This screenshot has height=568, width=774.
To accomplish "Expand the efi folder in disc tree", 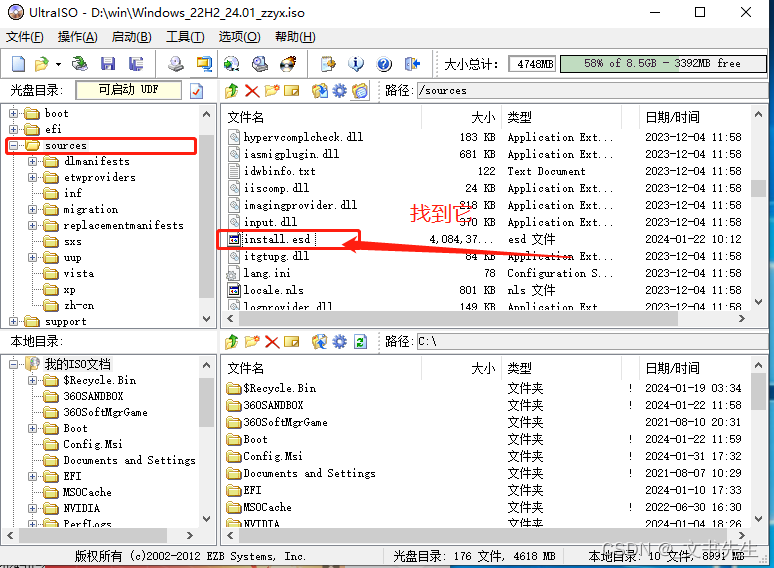I will 13,129.
